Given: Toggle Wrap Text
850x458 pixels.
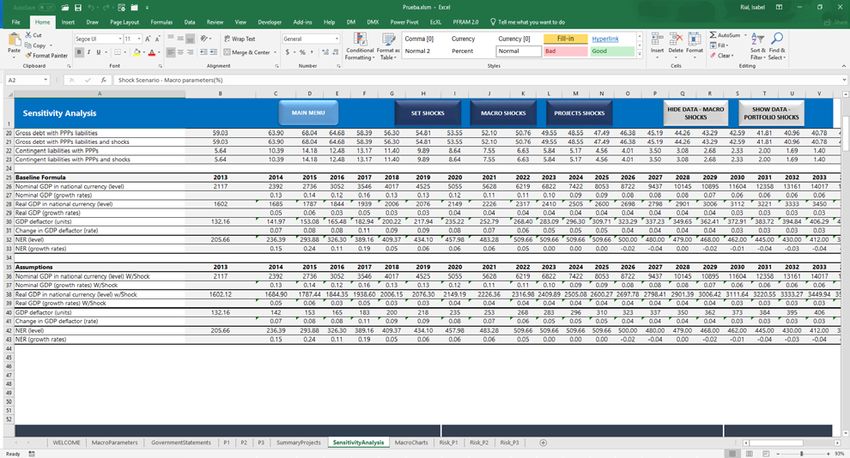Looking at the screenshot, I should 239,39.
